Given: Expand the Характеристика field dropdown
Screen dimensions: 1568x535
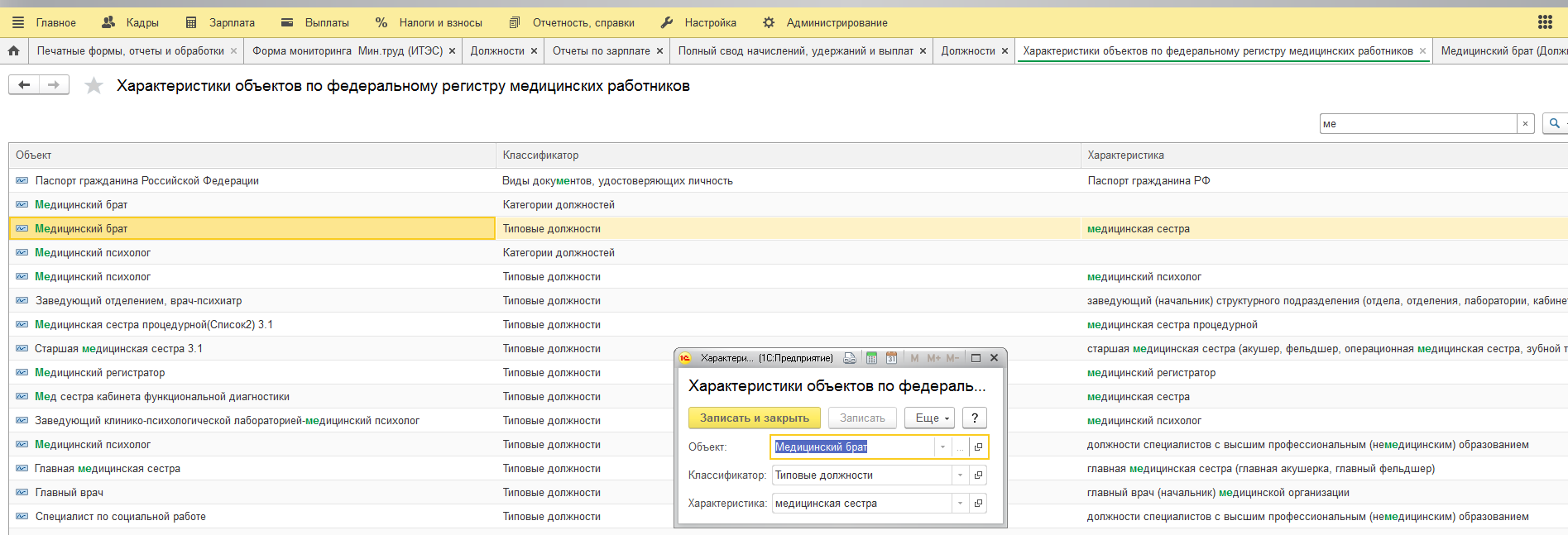Looking at the screenshot, I should [960, 504].
